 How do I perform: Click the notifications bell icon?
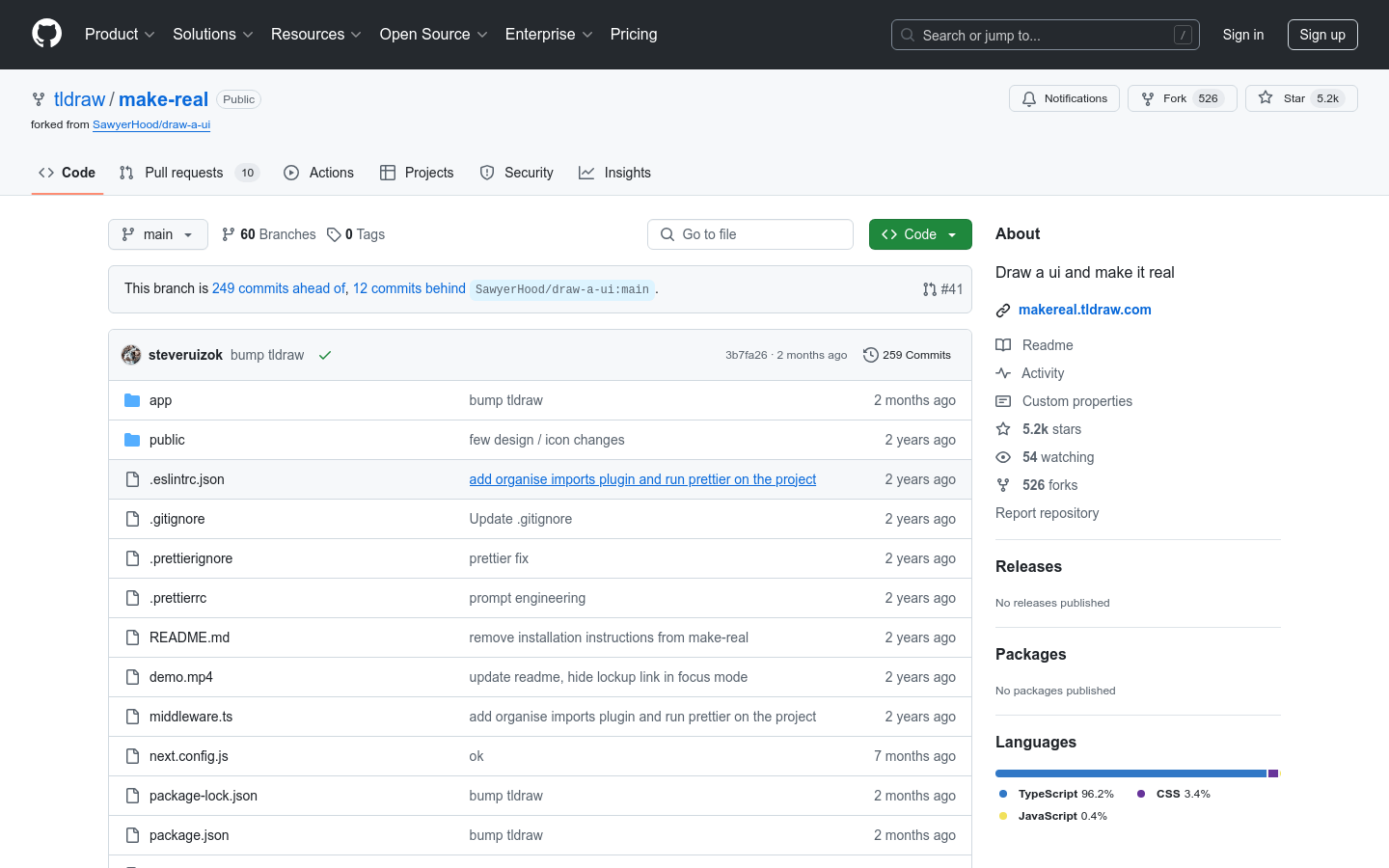click(1029, 98)
